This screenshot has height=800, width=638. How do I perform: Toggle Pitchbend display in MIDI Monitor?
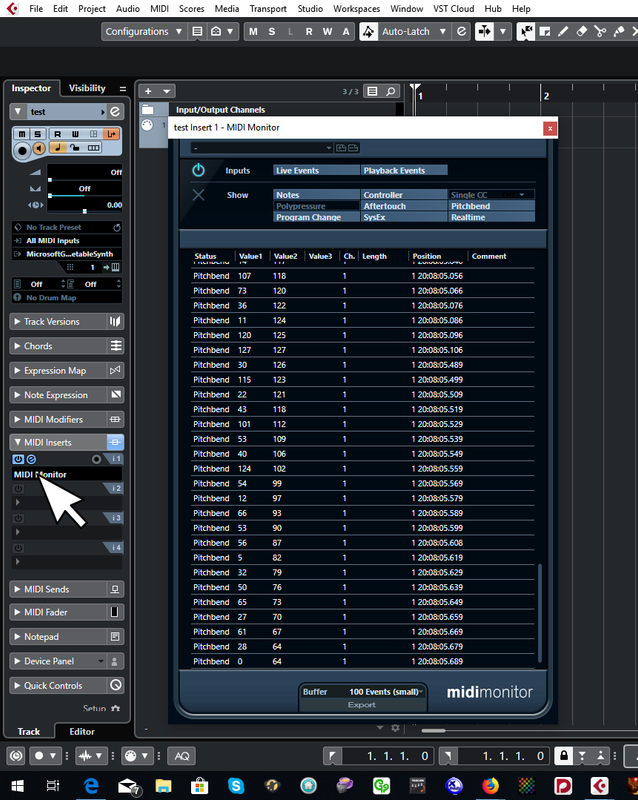click(x=492, y=206)
